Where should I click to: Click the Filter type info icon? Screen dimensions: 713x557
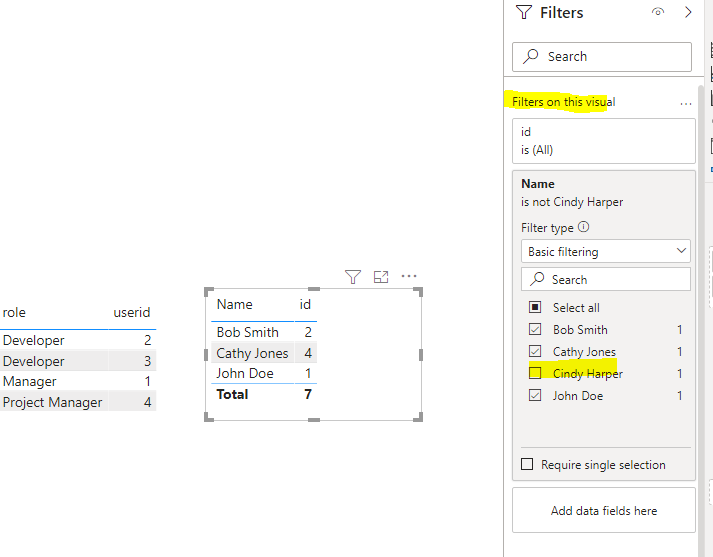click(x=583, y=227)
